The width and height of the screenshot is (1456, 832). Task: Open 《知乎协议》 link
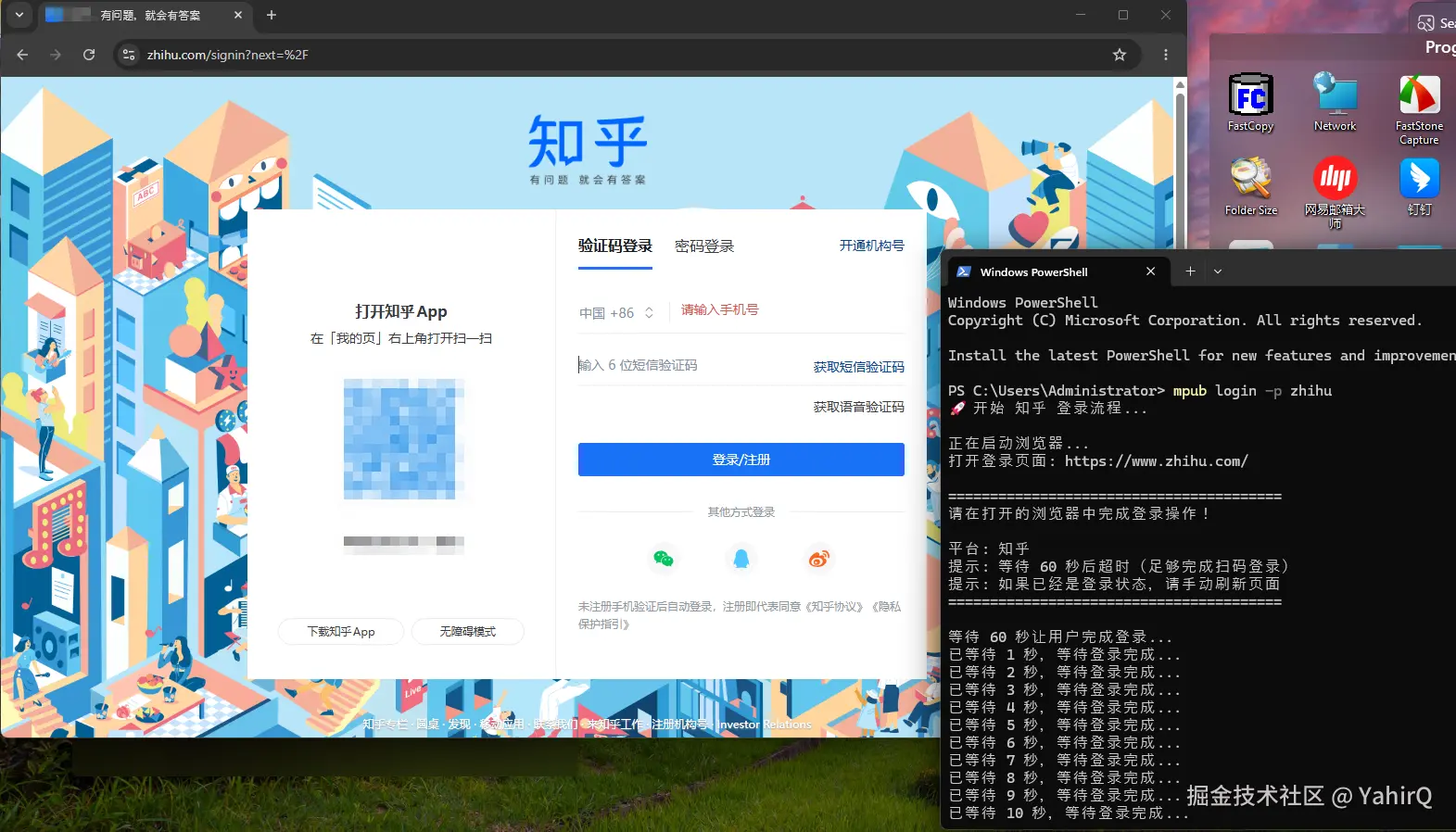[x=834, y=607]
